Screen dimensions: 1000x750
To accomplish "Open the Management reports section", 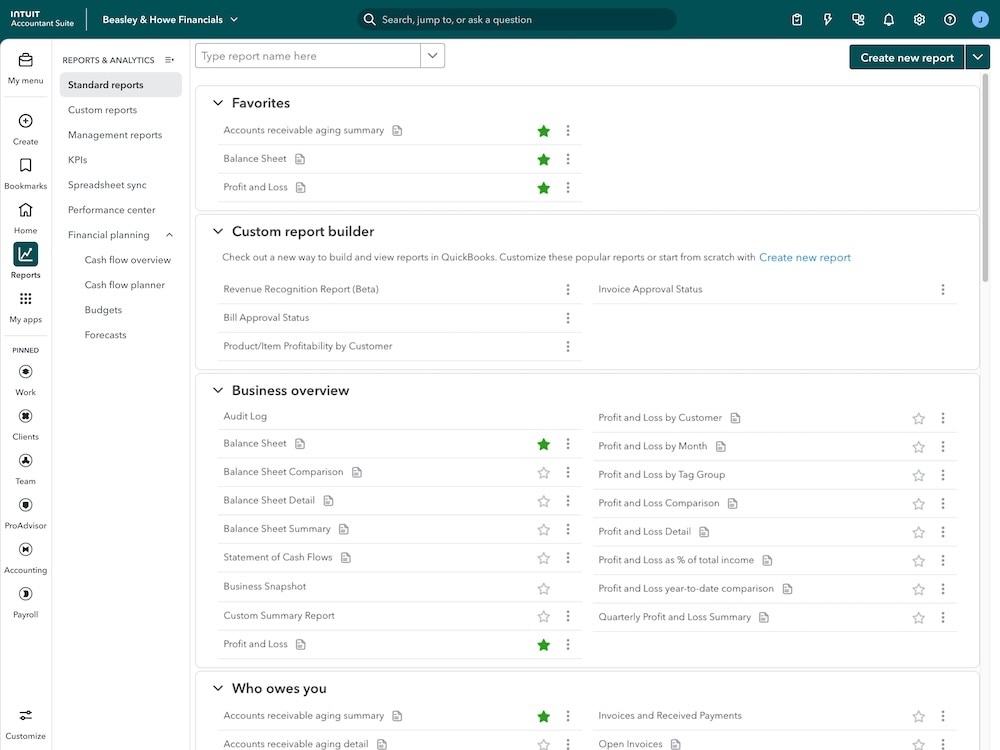I will [x=113, y=134].
